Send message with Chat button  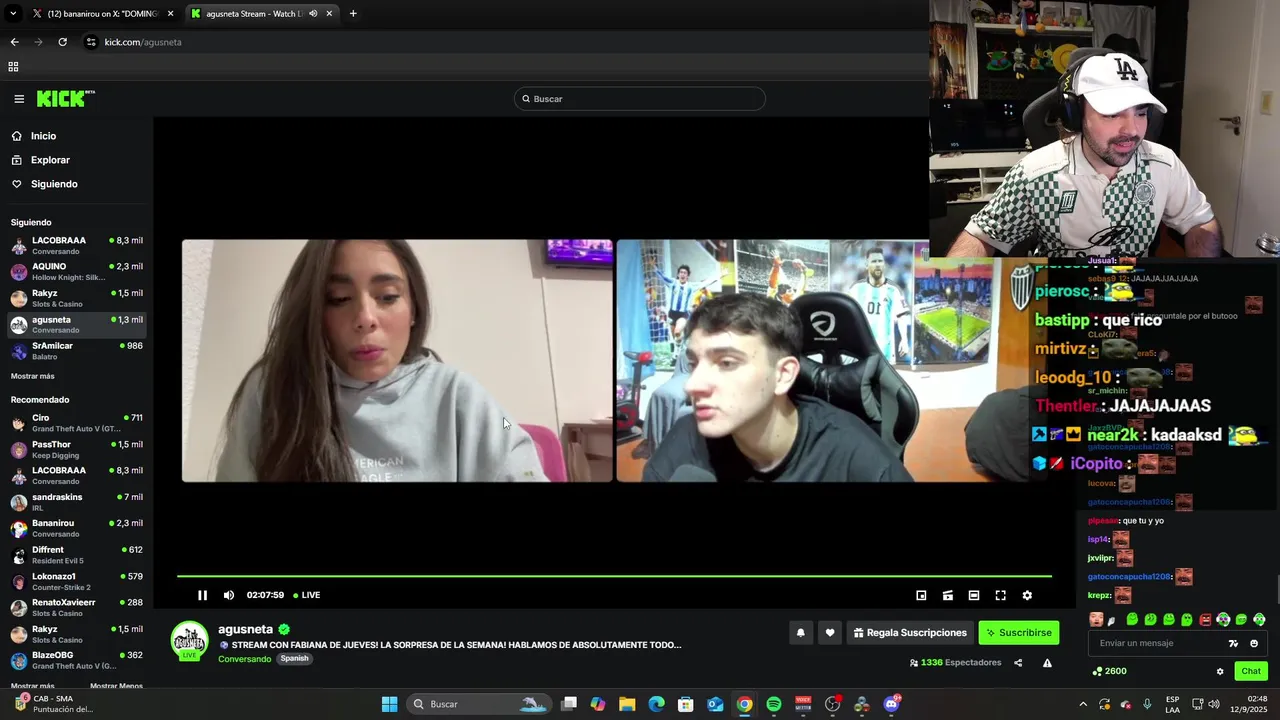1251,671
